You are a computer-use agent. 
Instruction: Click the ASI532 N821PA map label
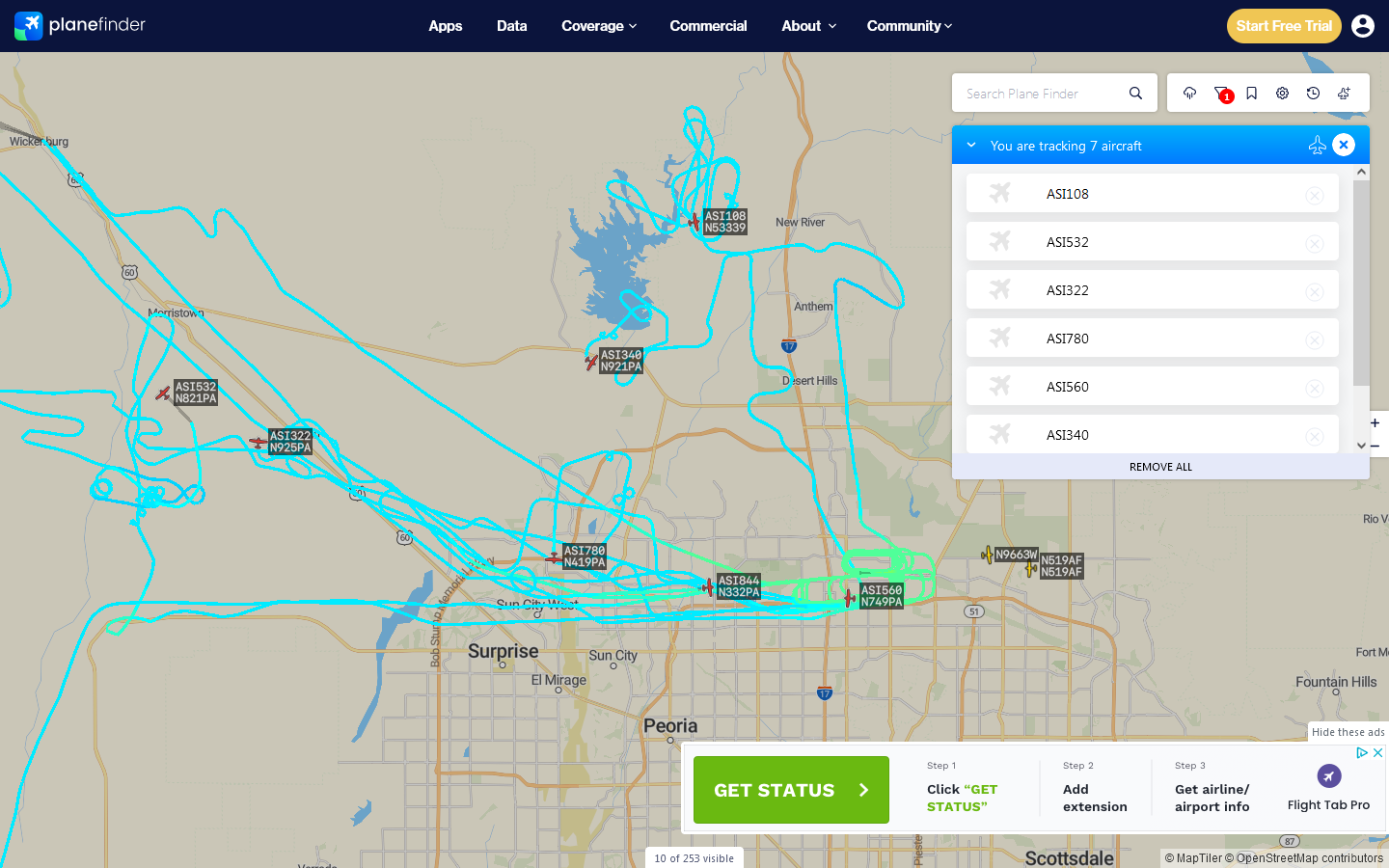(x=196, y=393)
